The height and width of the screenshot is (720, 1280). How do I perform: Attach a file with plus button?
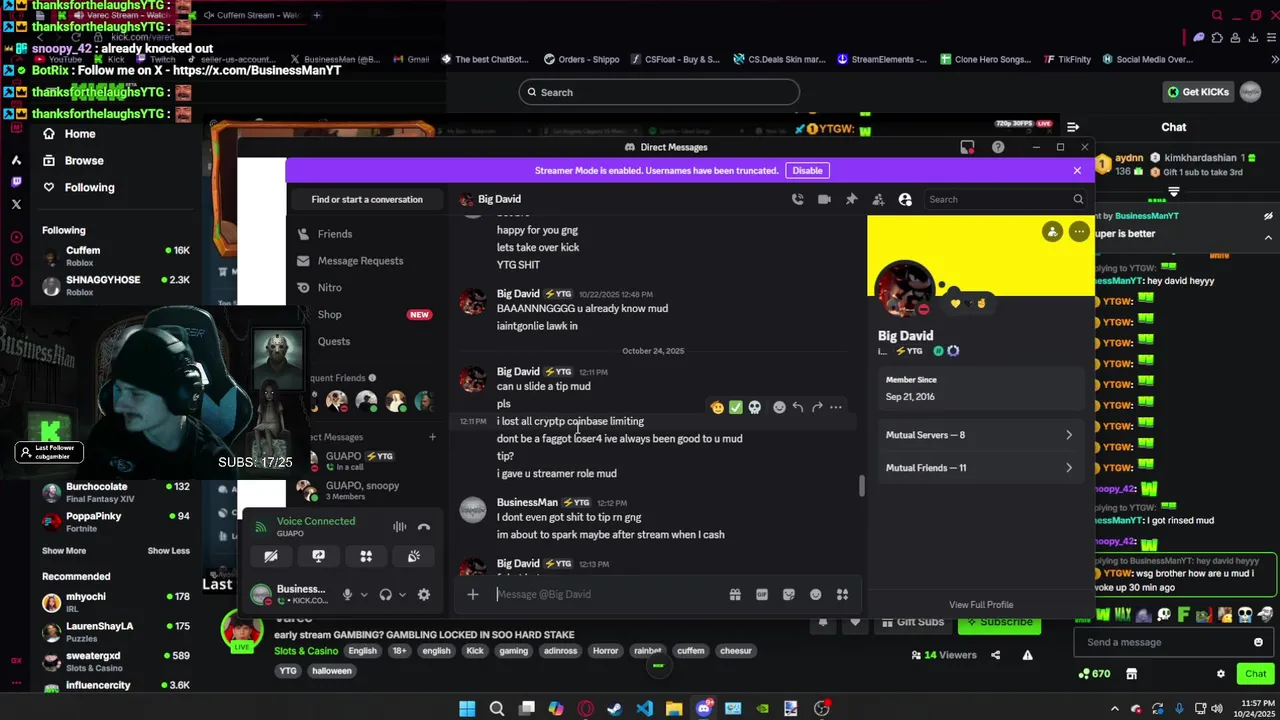pyautogui.click(x=473, y=594)
